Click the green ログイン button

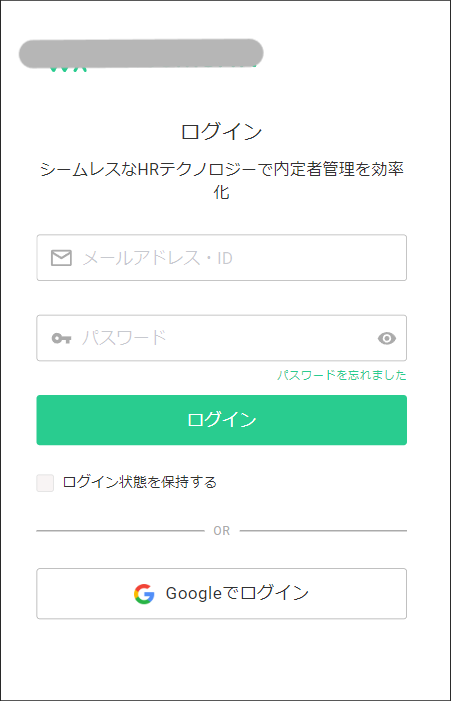222,420
